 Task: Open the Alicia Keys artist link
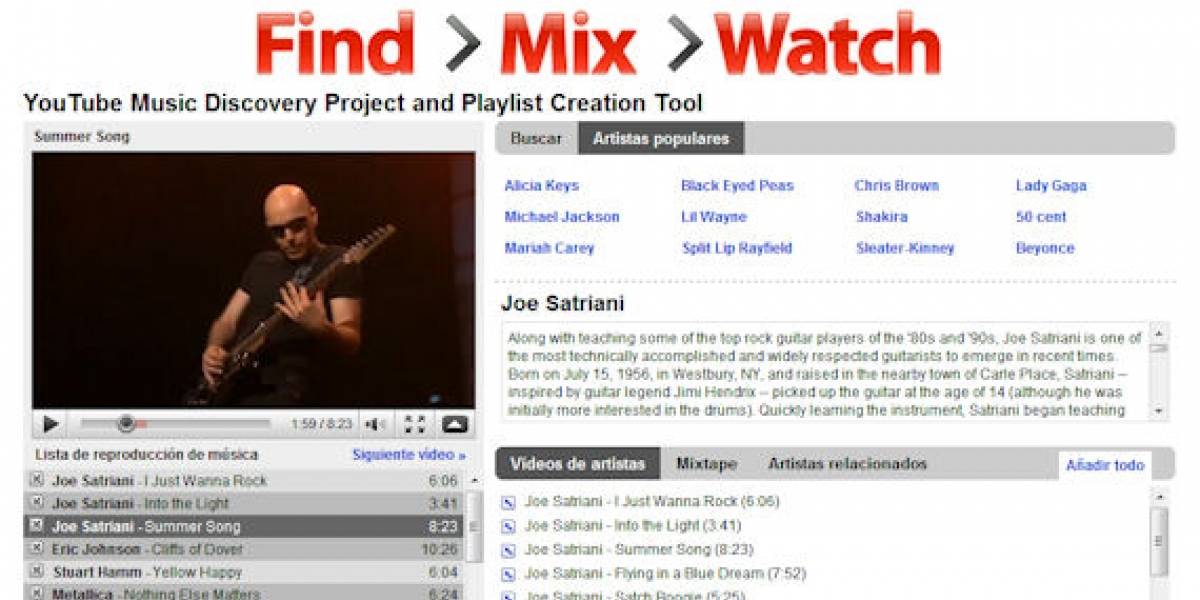541,185
